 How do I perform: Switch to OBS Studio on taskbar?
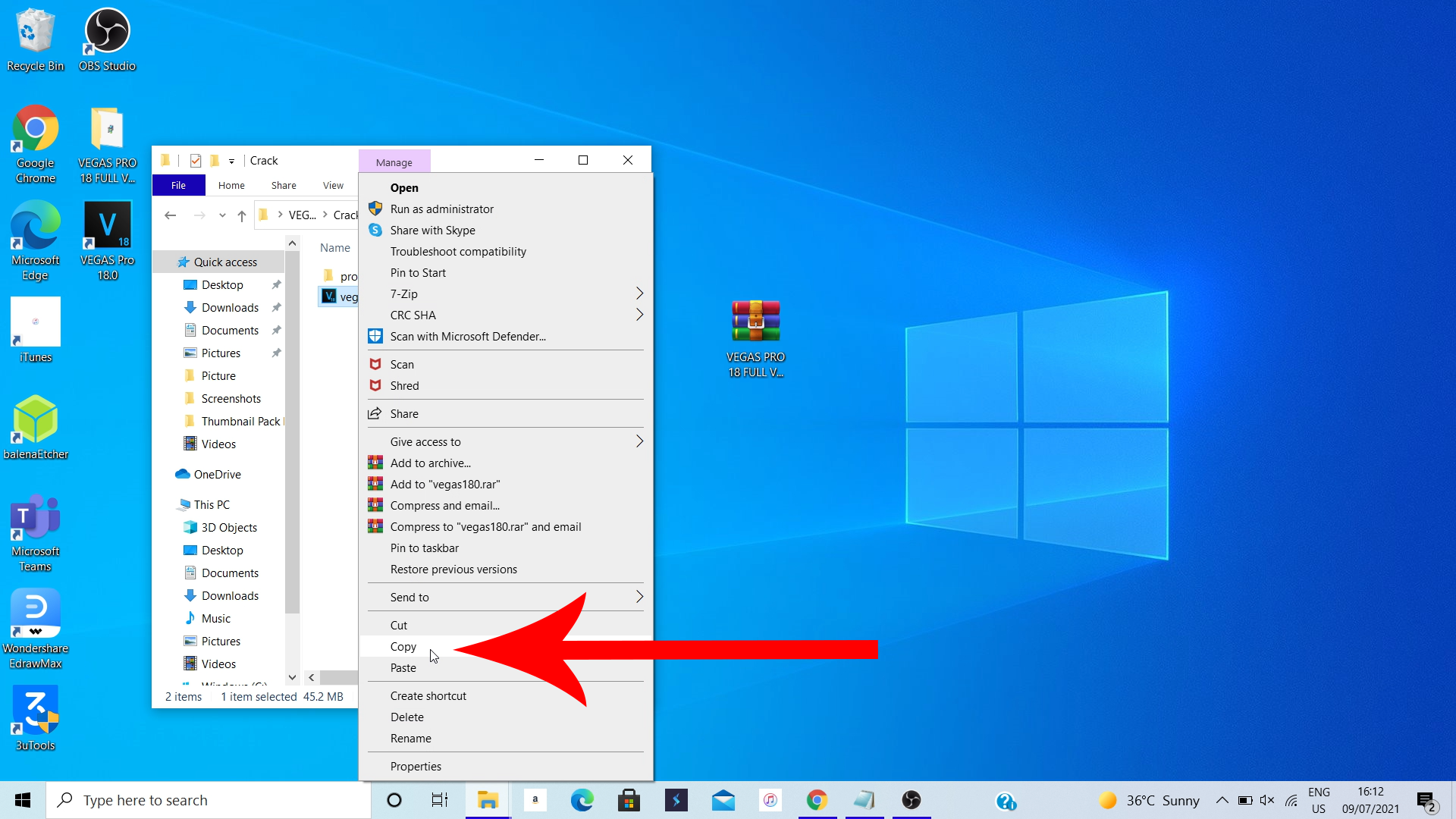(x=911, y=800)
